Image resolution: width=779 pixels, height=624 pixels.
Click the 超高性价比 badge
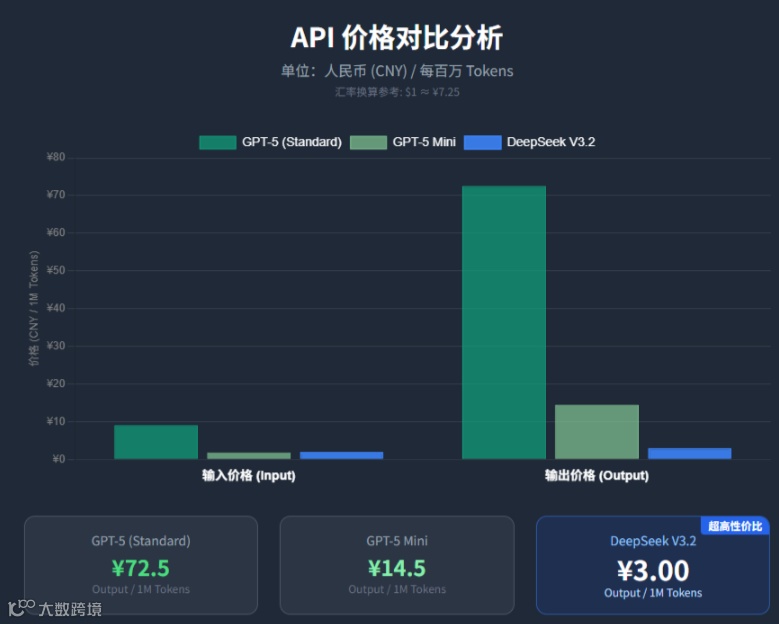tap(735, 526)
